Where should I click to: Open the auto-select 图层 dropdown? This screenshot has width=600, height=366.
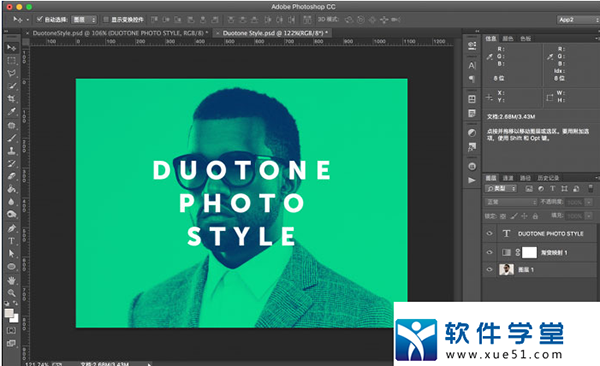84,20
